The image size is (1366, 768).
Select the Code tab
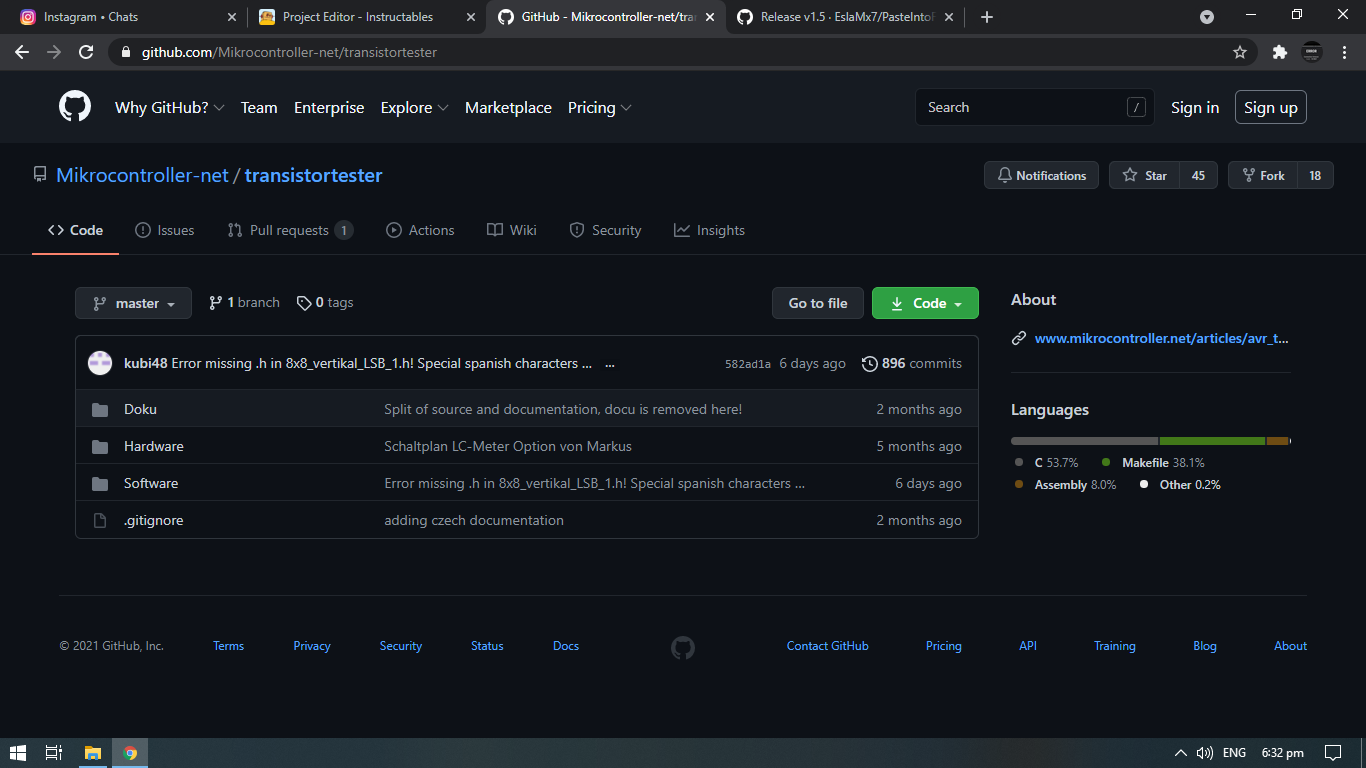(76, 230)
